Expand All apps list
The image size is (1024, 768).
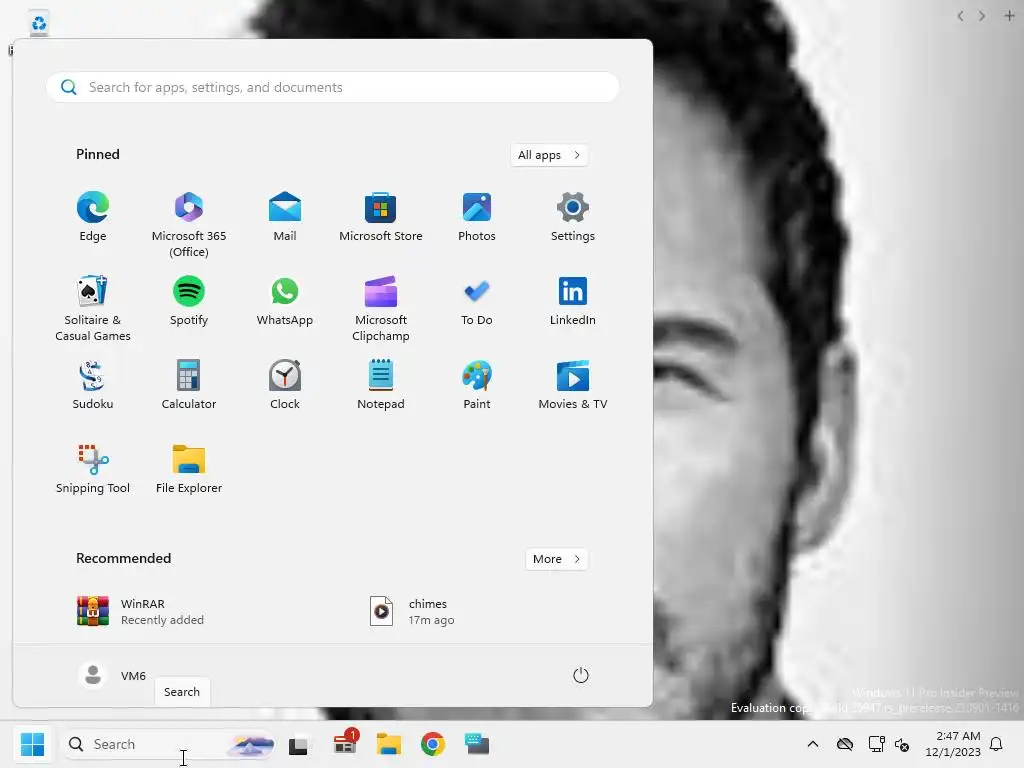(549, 155)
